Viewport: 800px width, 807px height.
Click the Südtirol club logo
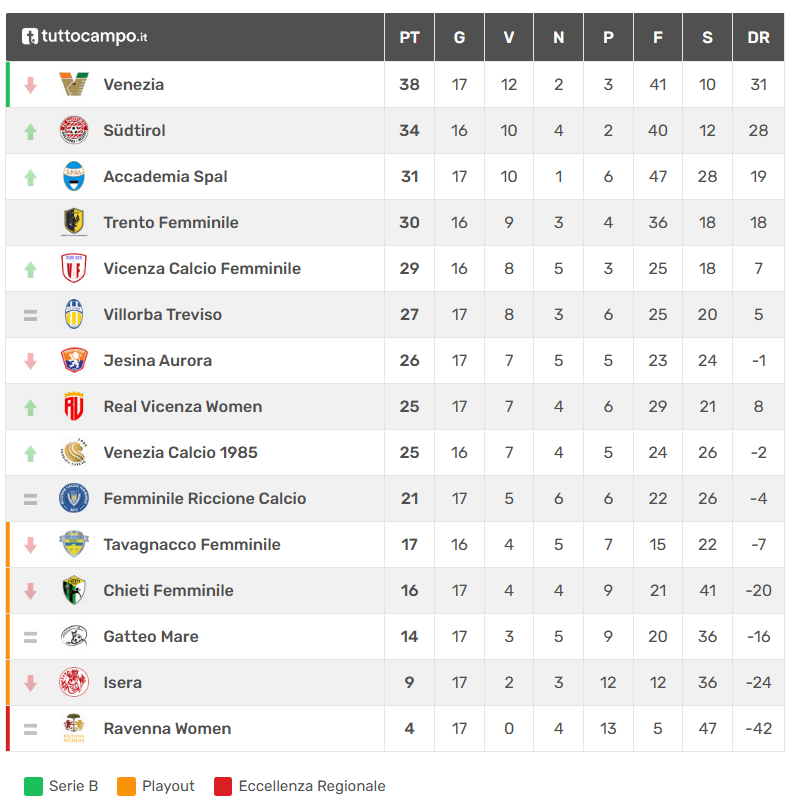(74, 131)
